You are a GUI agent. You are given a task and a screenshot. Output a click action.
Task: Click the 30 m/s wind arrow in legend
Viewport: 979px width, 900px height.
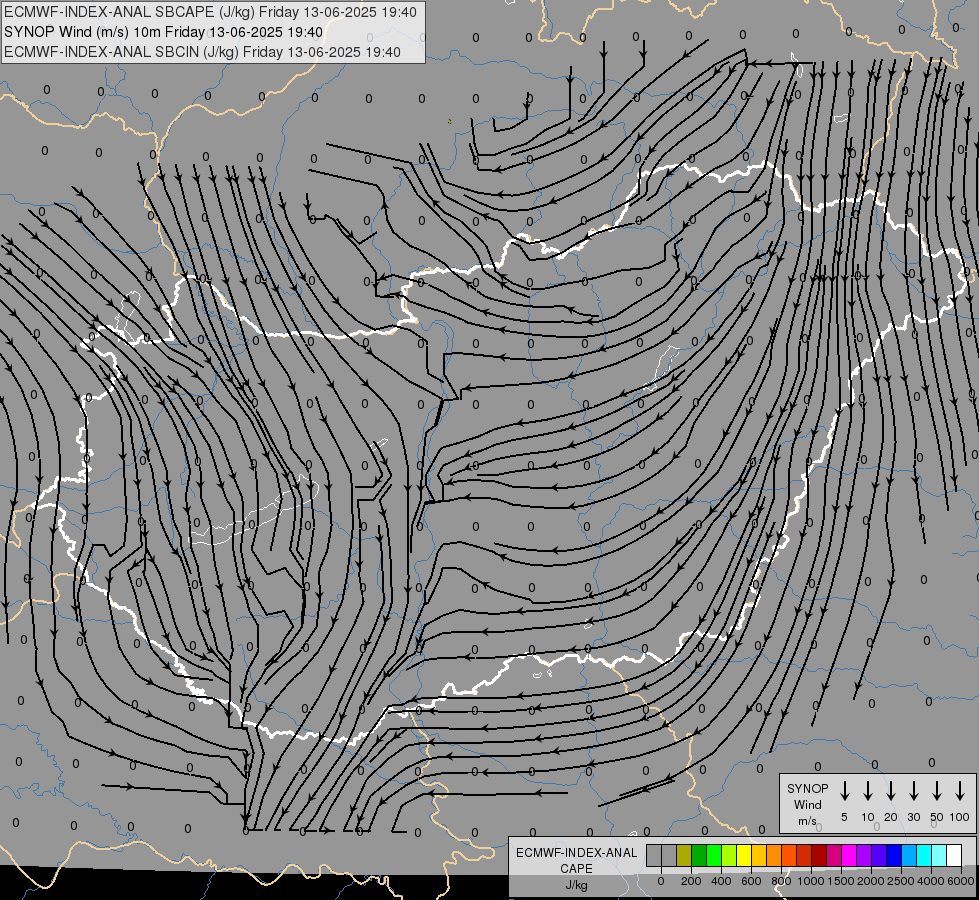(913, 791)
